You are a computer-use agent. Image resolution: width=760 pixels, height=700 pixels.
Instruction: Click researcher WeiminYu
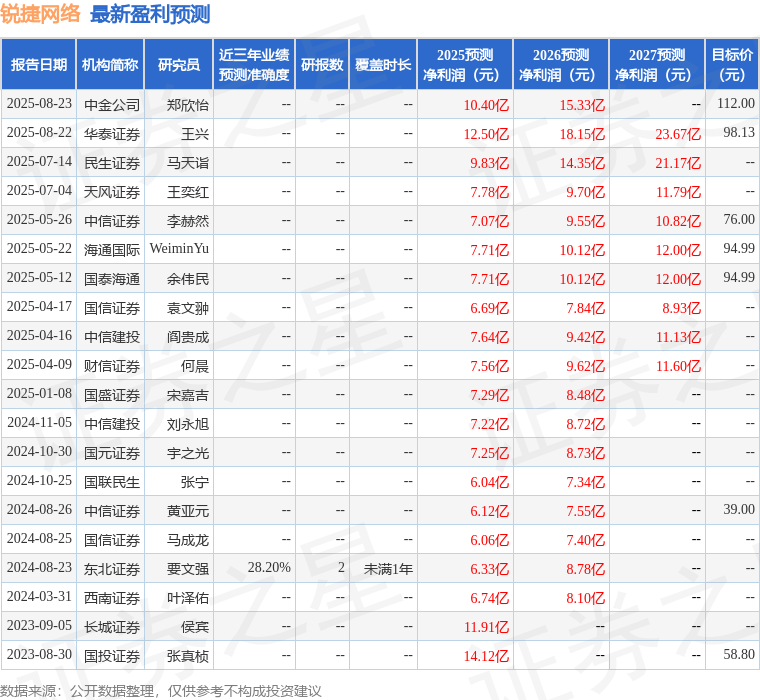[x=179, y=248]
